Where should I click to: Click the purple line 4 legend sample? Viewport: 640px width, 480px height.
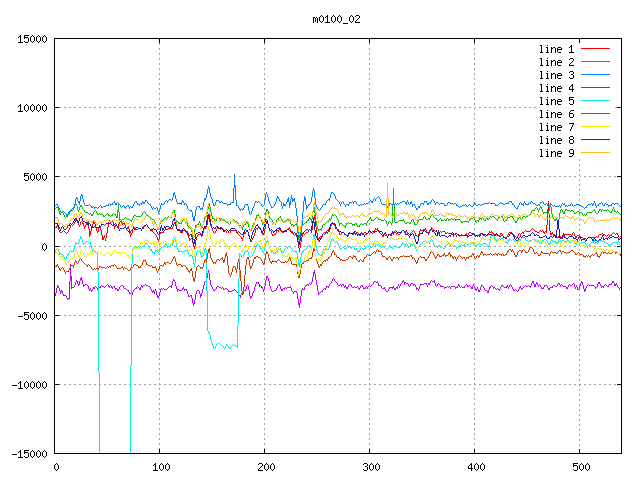coord(596,88)
